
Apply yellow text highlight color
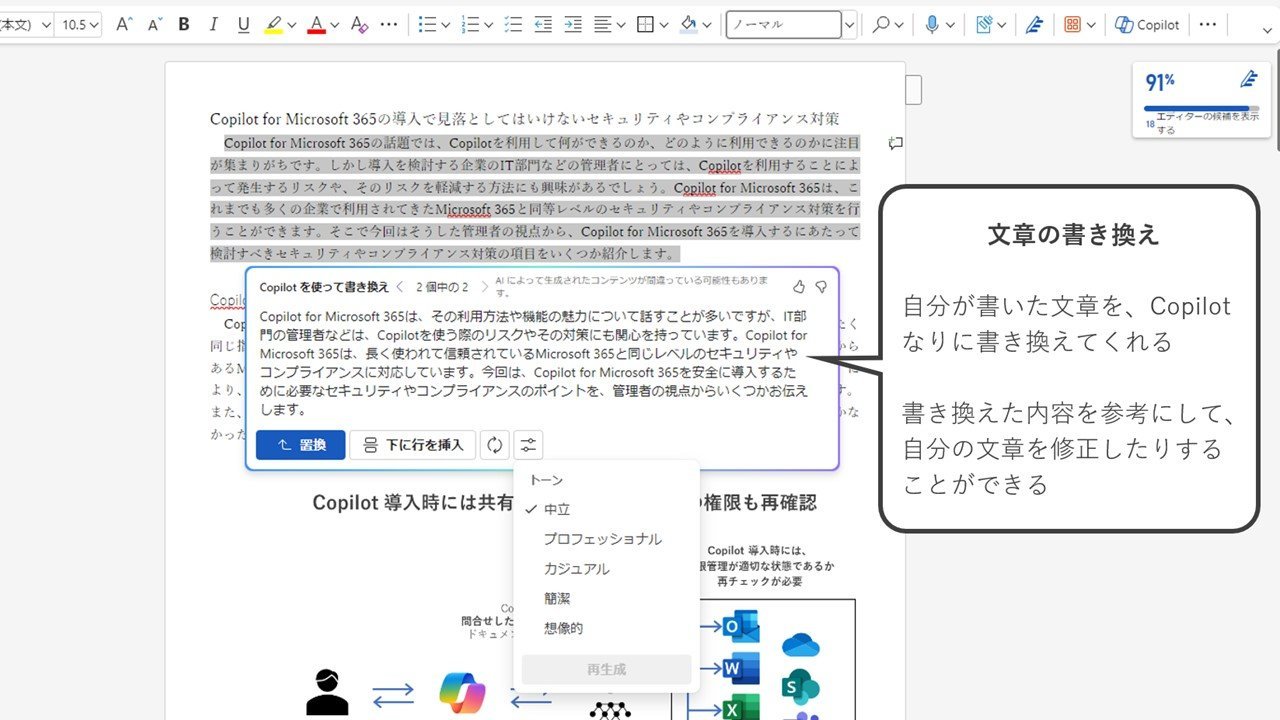point(273,24)
